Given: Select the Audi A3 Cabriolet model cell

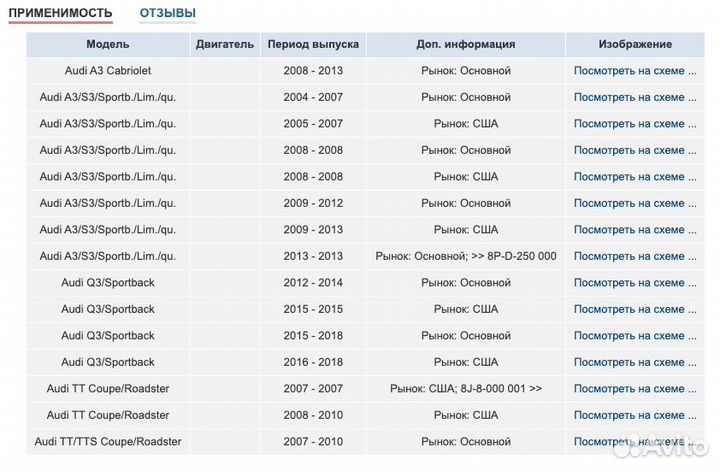Looking at the screenshot, I should 108,71.
